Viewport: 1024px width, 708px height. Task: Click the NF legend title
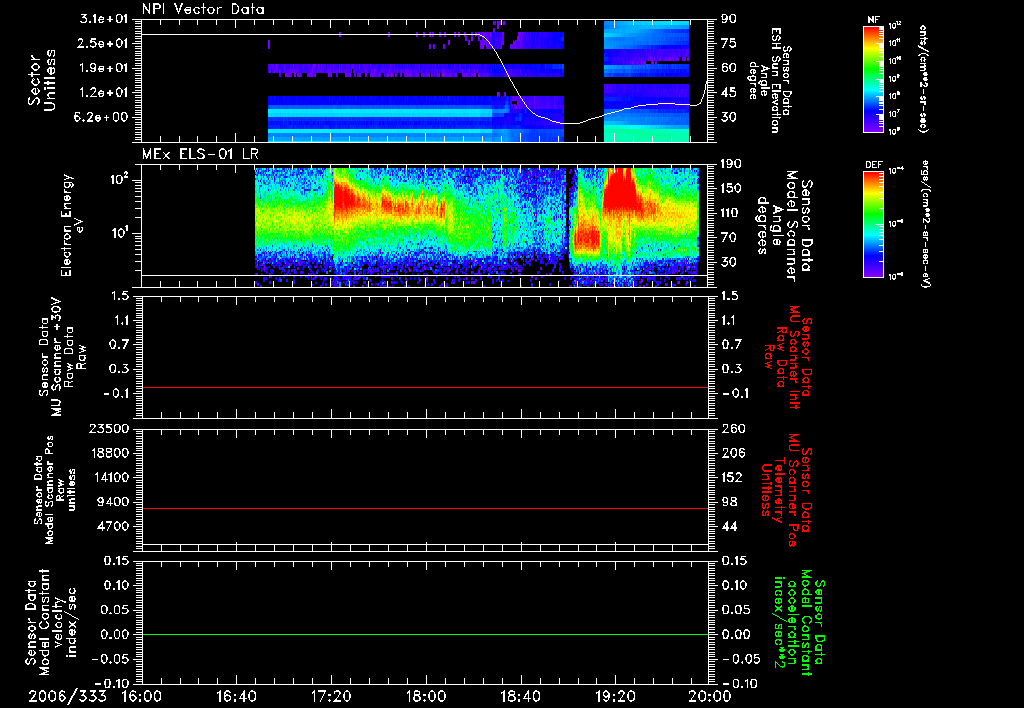pyautogui.click(x=873, y=20)
